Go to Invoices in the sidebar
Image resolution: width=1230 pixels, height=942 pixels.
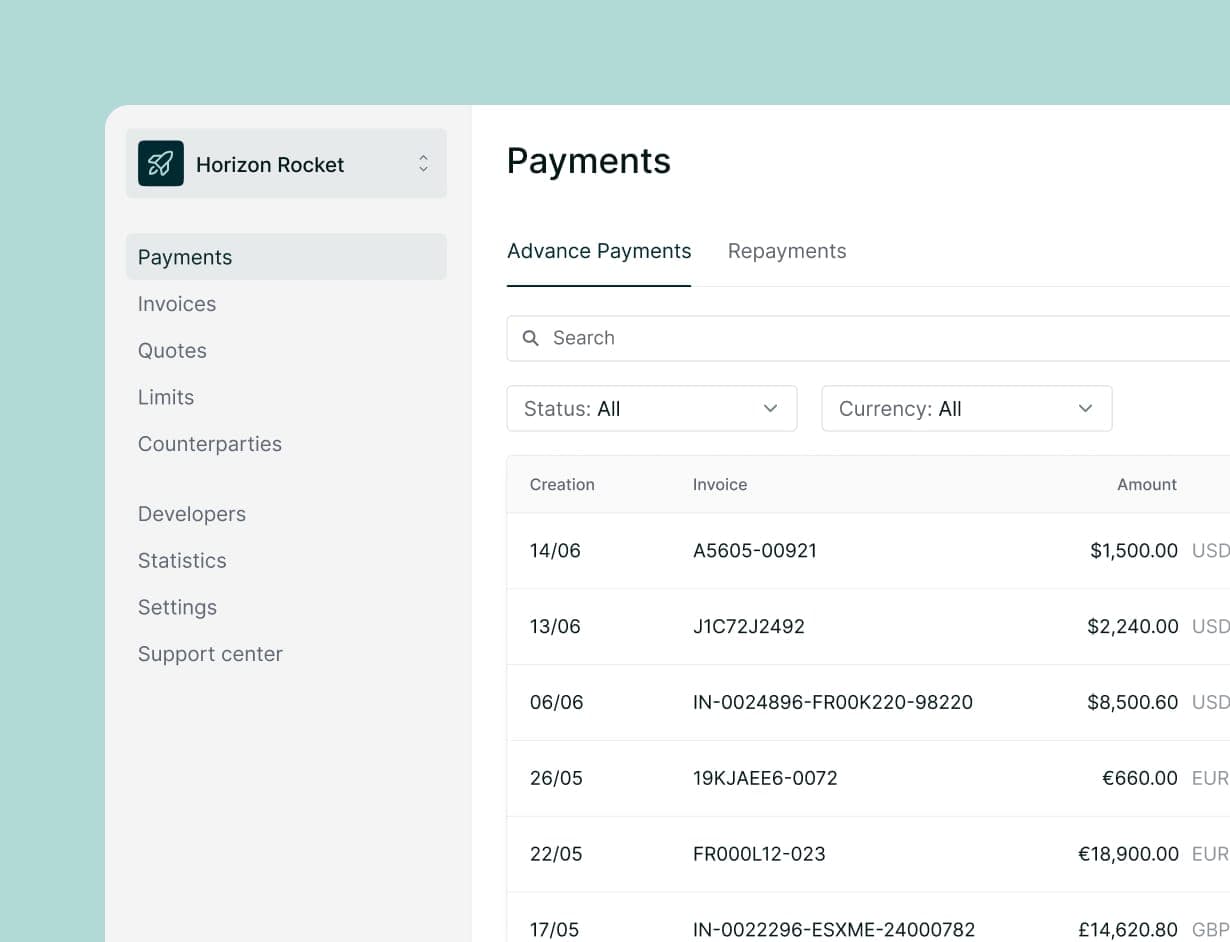[177, 304]
